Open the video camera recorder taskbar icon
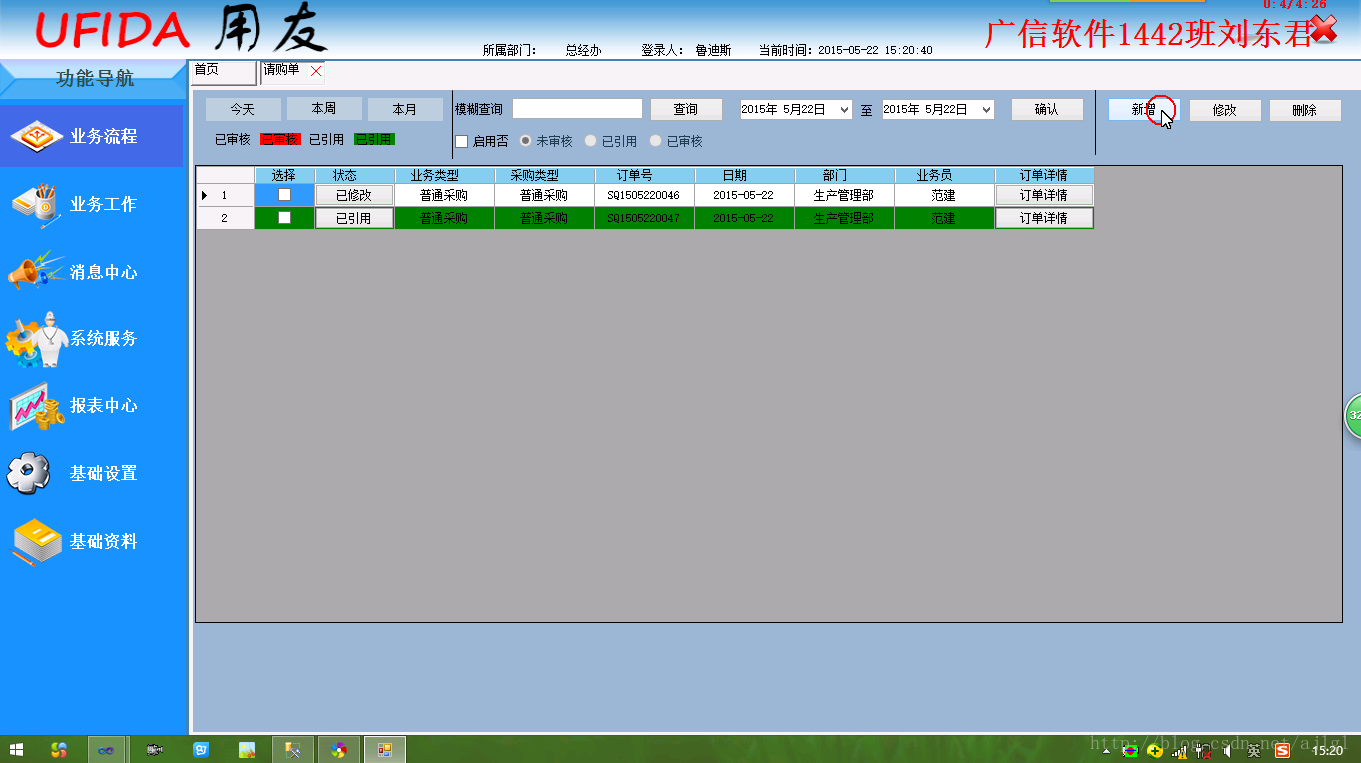The width and height of the screenshot is (1361, 763). pyautogui.click(x=154, y=749)
